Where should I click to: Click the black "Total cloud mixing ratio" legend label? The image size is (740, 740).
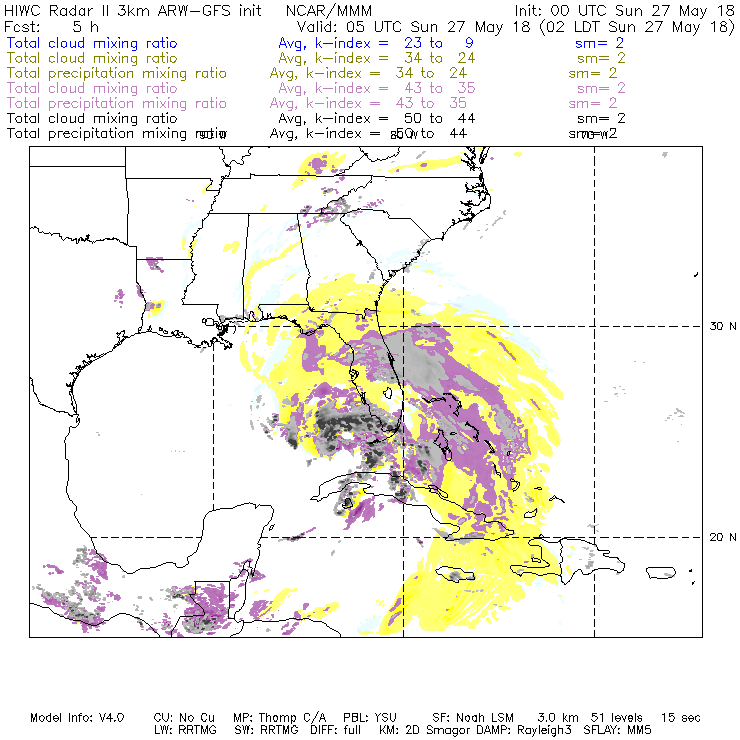coord(92,118)
